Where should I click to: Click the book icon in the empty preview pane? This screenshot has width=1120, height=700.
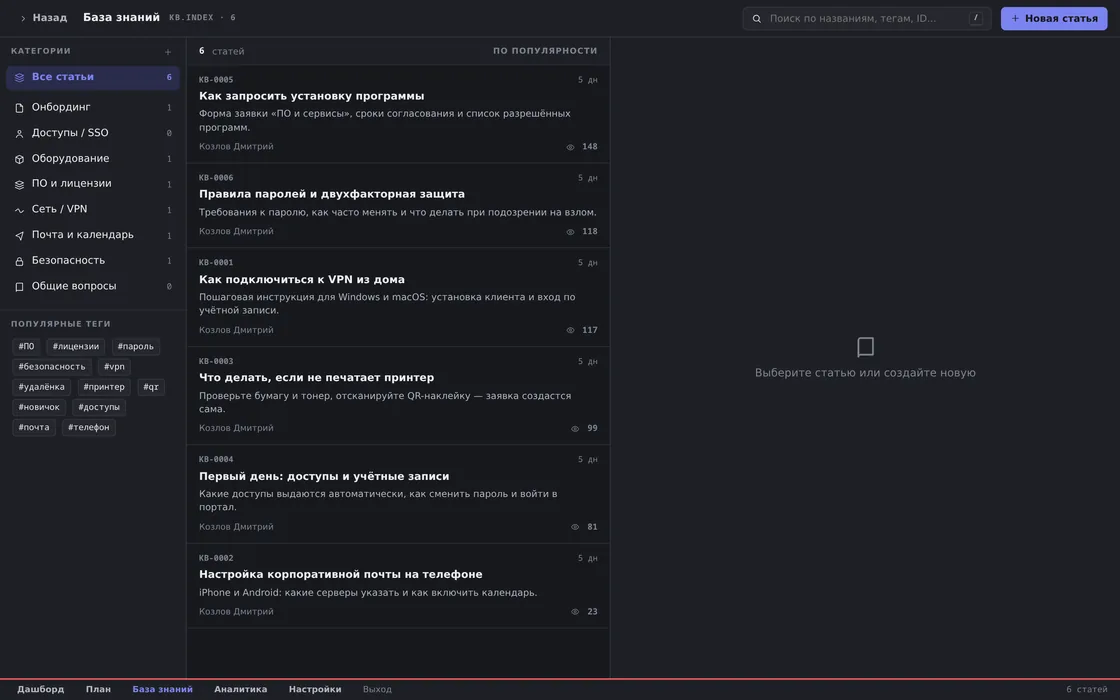pyautogui.click(x=865, y=347)
